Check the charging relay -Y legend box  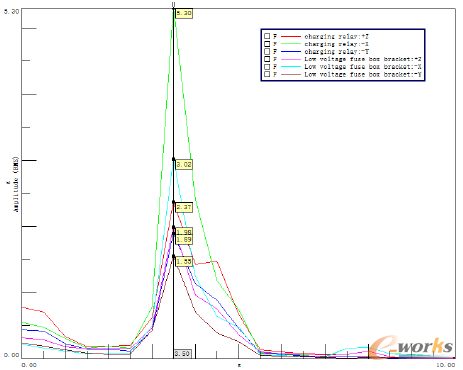(x=267, y=51)
